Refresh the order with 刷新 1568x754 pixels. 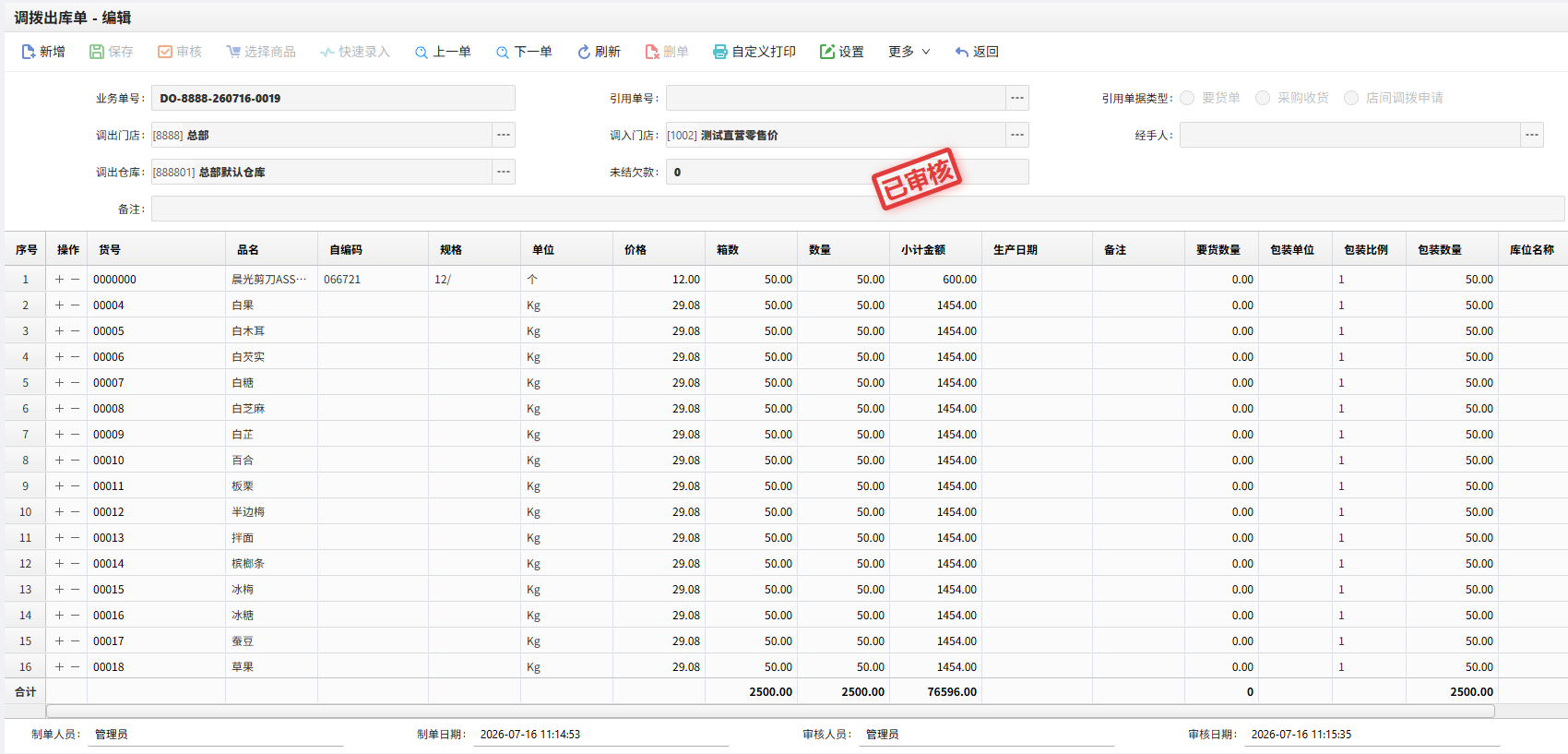pyautogui.click(x=599, y=52)
